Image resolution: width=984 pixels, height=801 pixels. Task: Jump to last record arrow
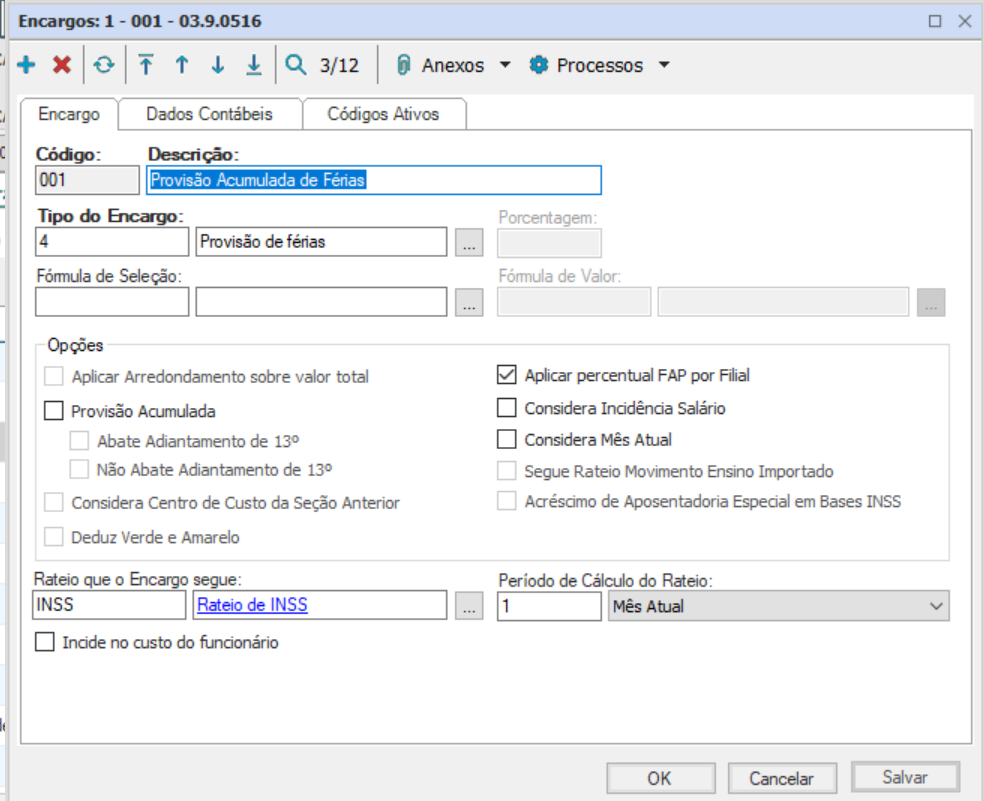click(254, 65)
